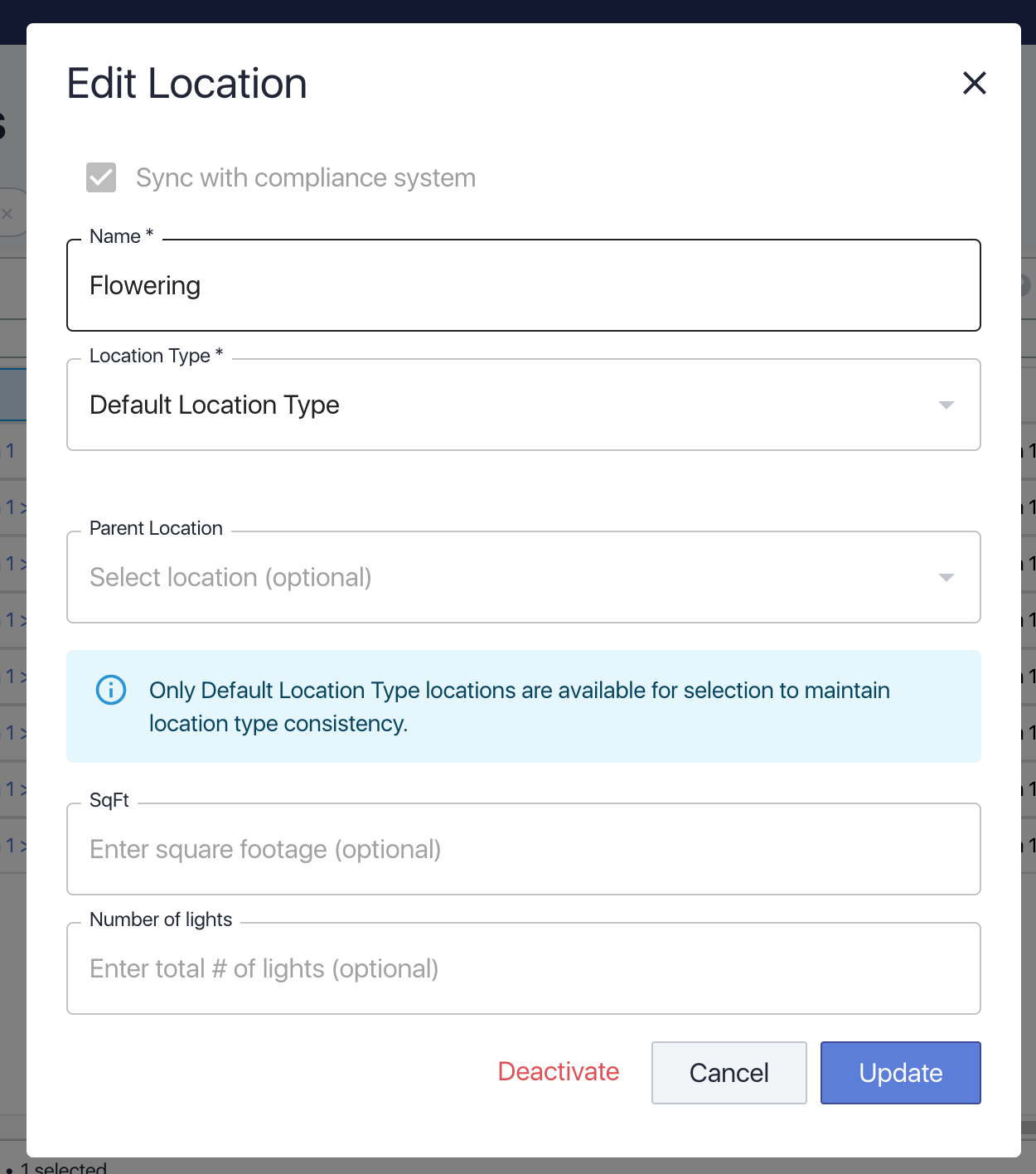Screen dimensions: 1036x1174
Task: Click the info icon in blue notice
Action: pyautogui.click(x=111, y=690)
